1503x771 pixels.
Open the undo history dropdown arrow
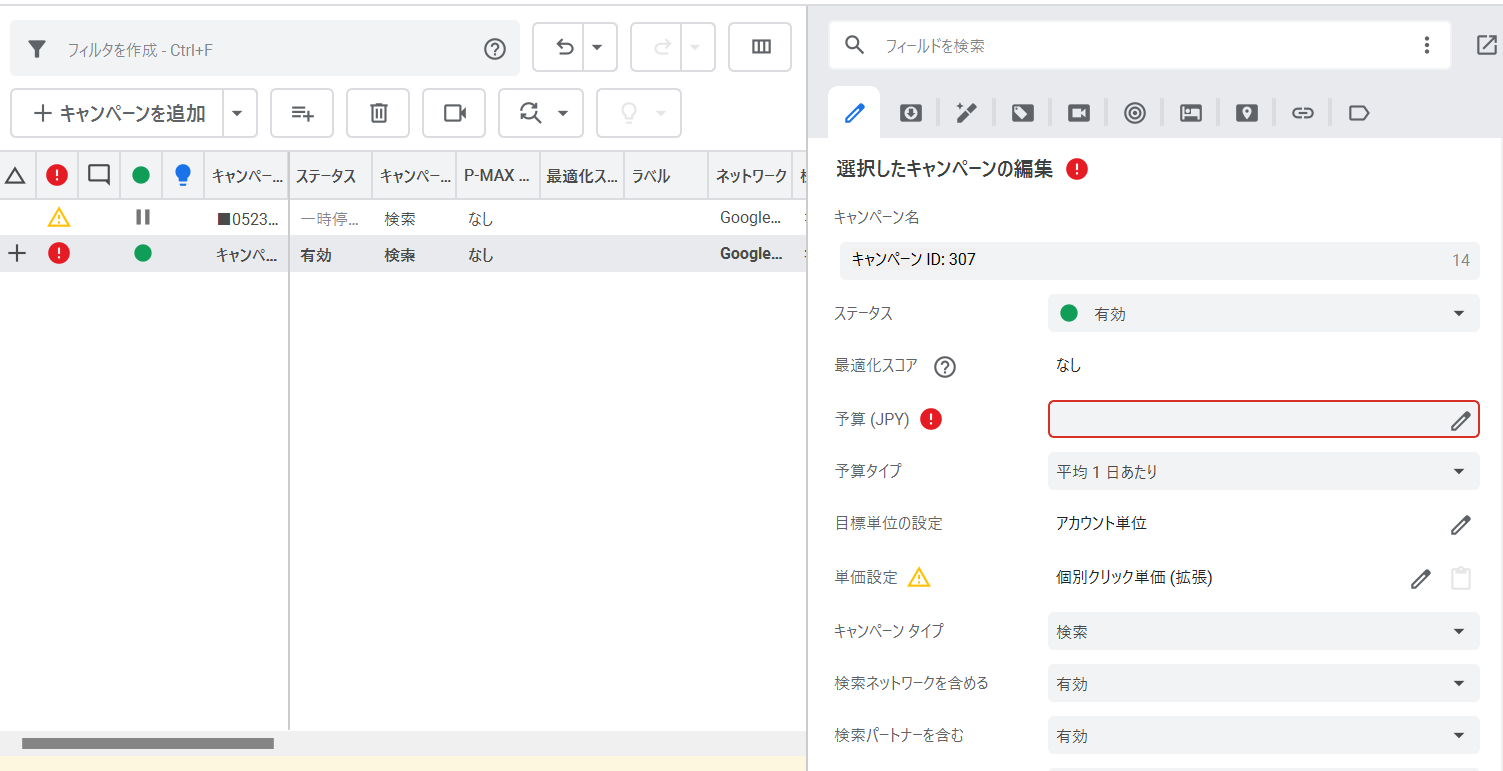click(598, 47)
